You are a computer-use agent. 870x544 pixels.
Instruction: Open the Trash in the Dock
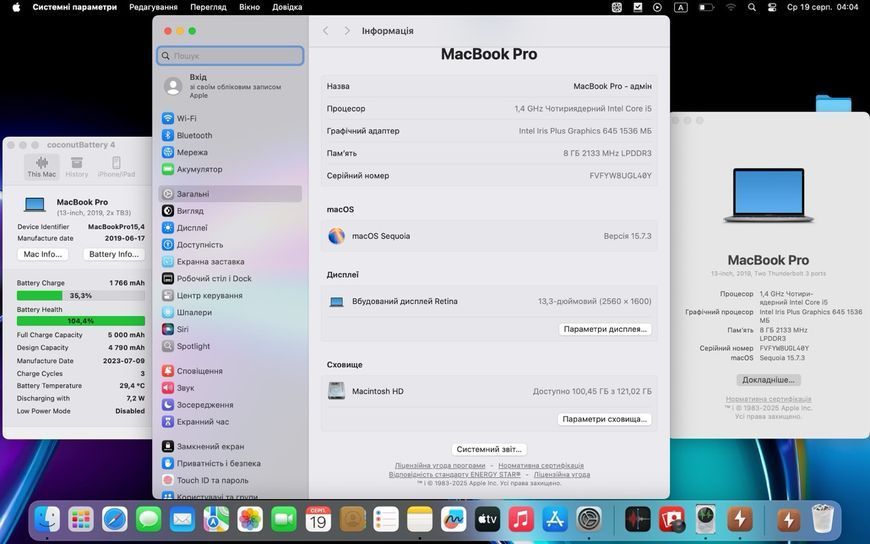click(822, 520)
